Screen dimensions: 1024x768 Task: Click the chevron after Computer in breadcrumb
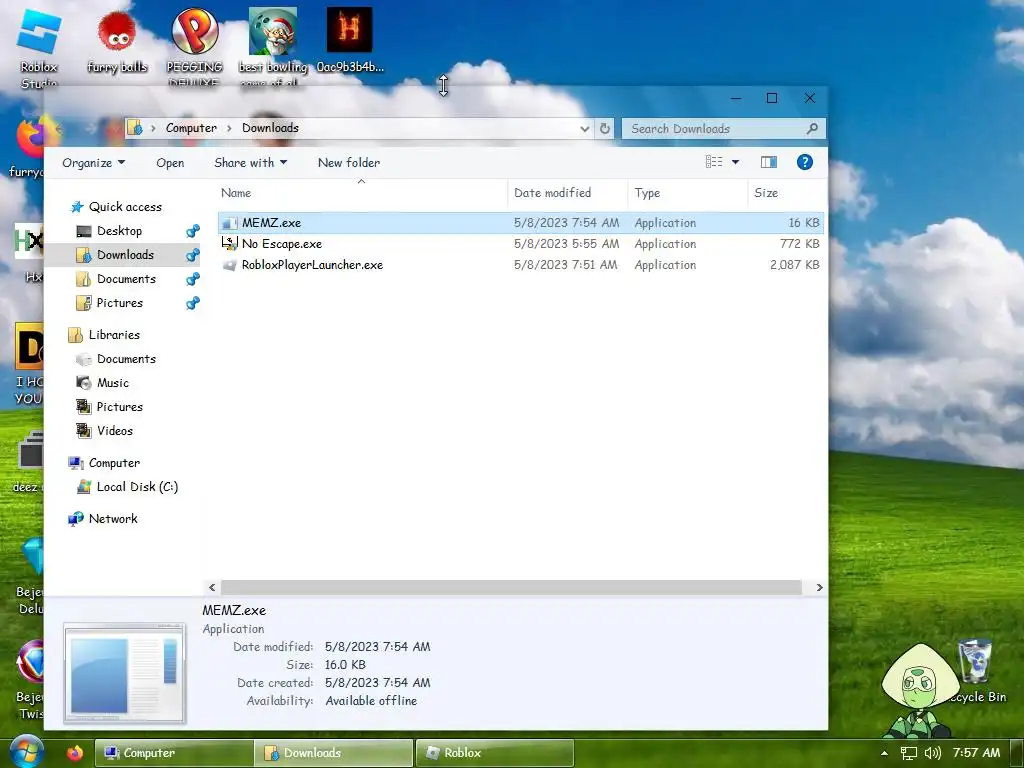tap(229, 128)
